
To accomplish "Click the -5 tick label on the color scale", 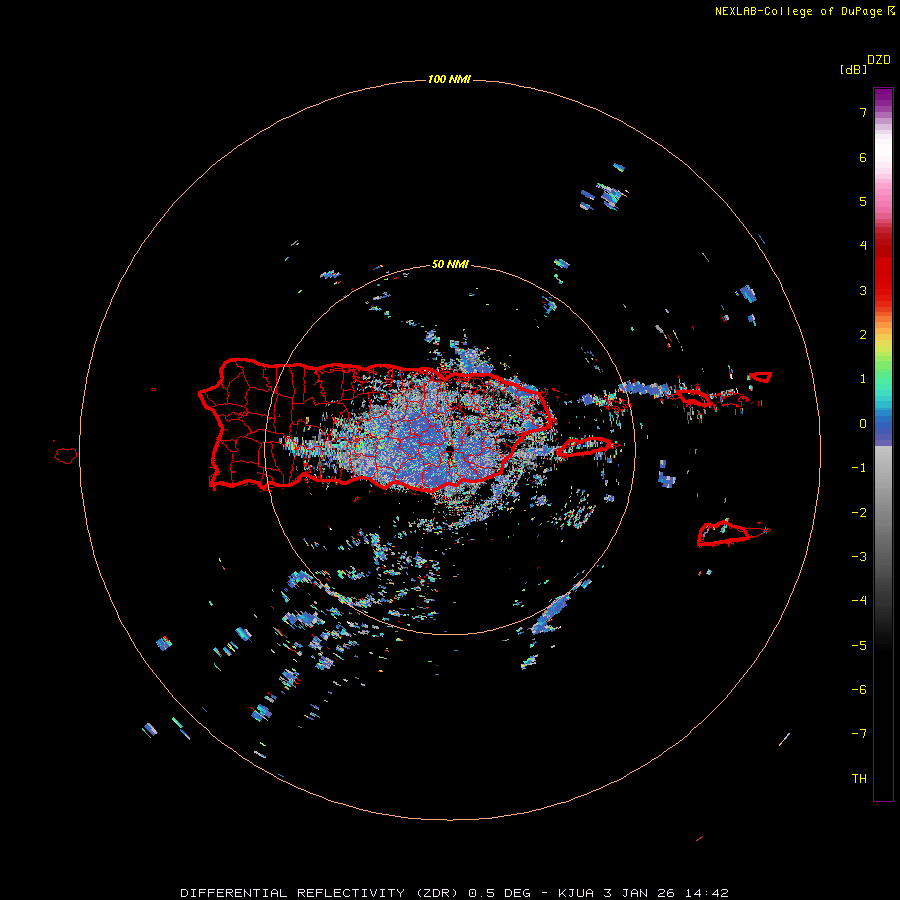I will (859, 646).
